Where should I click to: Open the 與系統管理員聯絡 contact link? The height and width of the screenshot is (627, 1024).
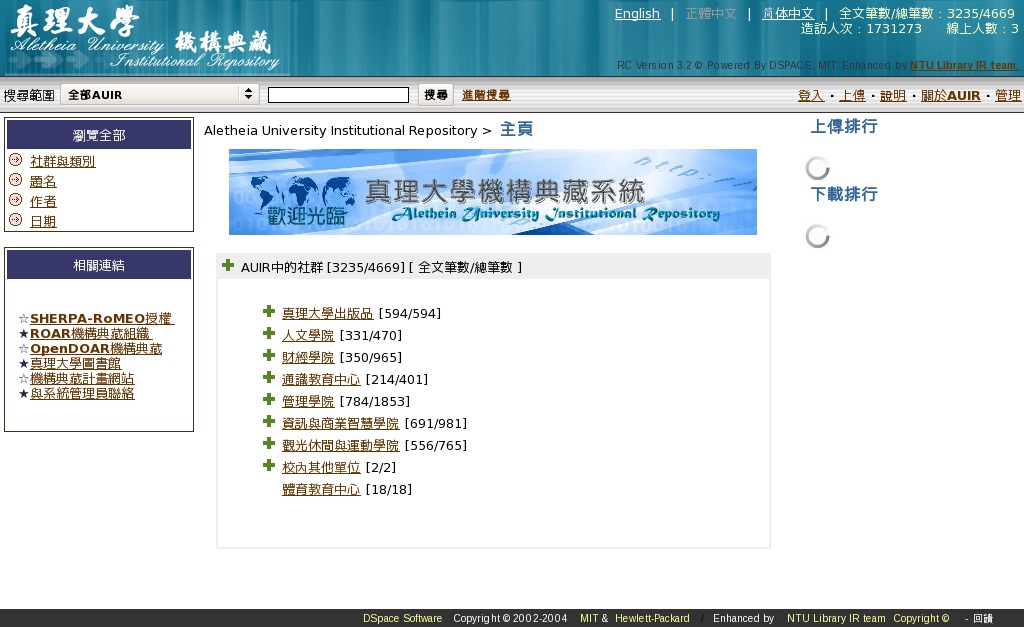(x=82, y=393)
